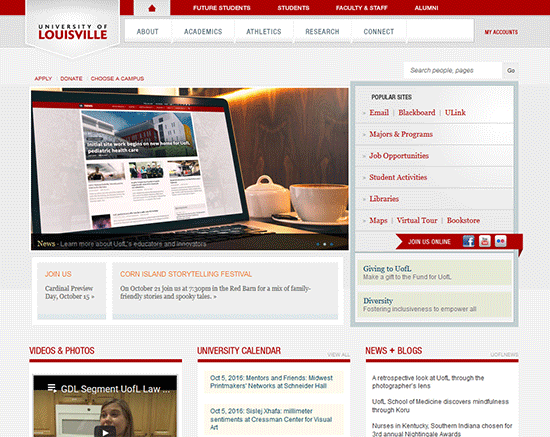Open the Flickr icon beside Join Us Online
Screen dimensions: 550x437
click(501, 241)
